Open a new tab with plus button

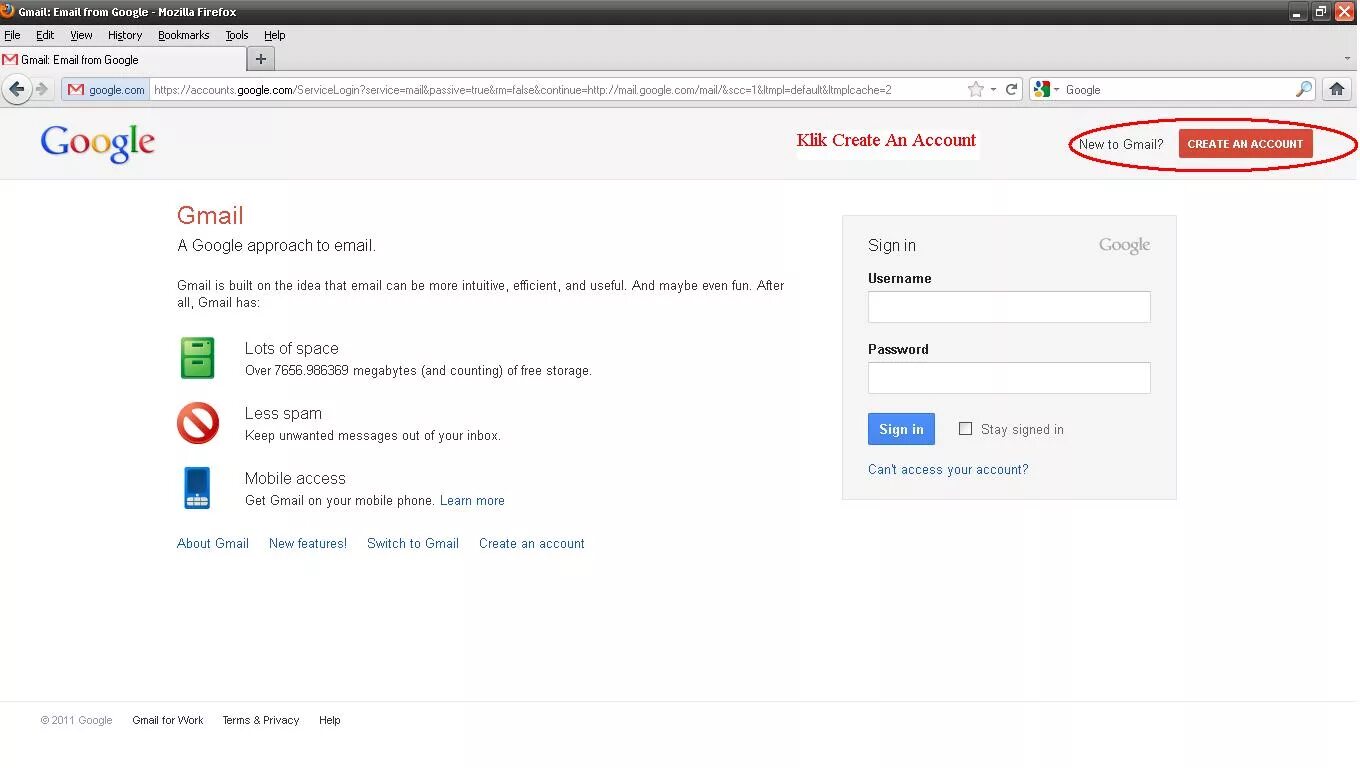click(260, 59)
